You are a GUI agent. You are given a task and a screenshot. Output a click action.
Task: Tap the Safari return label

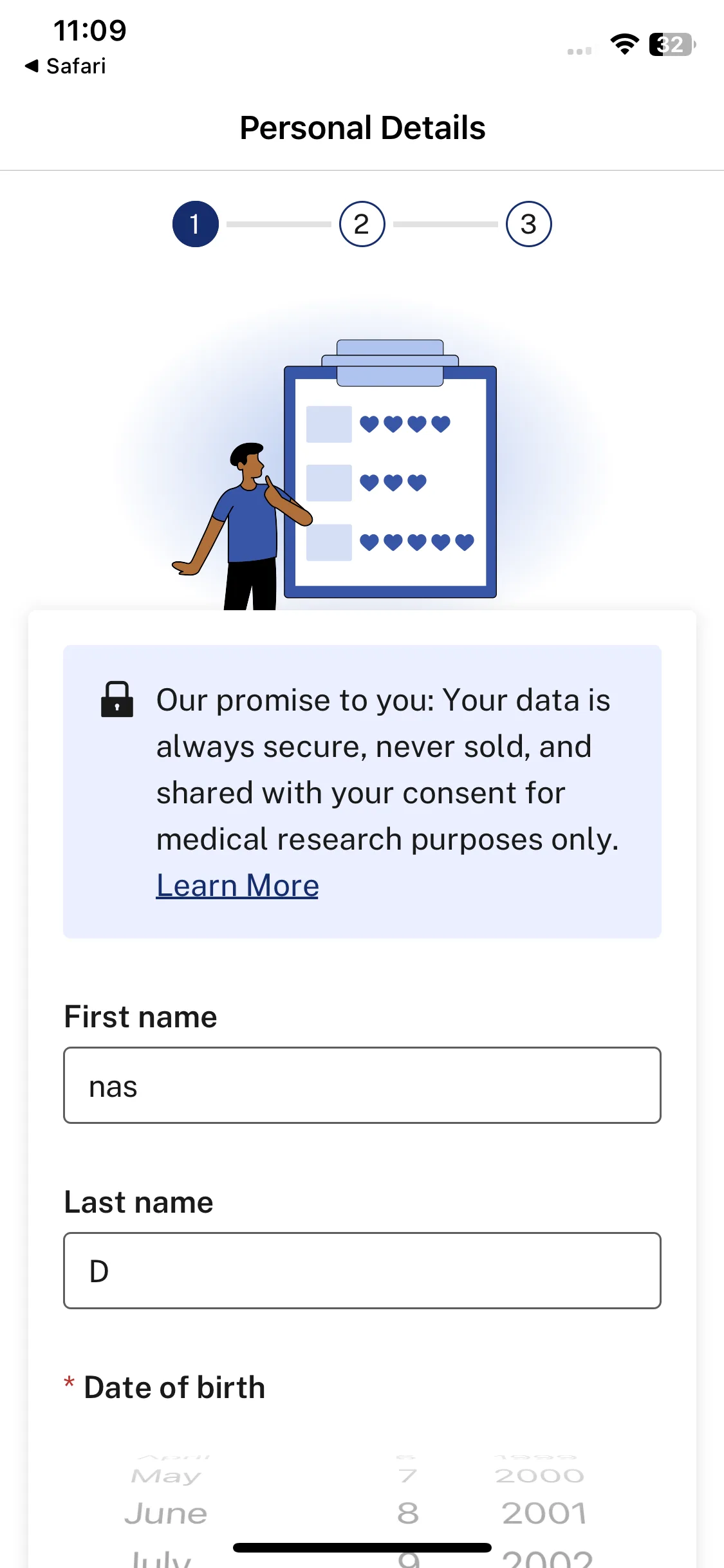[x=76, y=66]
